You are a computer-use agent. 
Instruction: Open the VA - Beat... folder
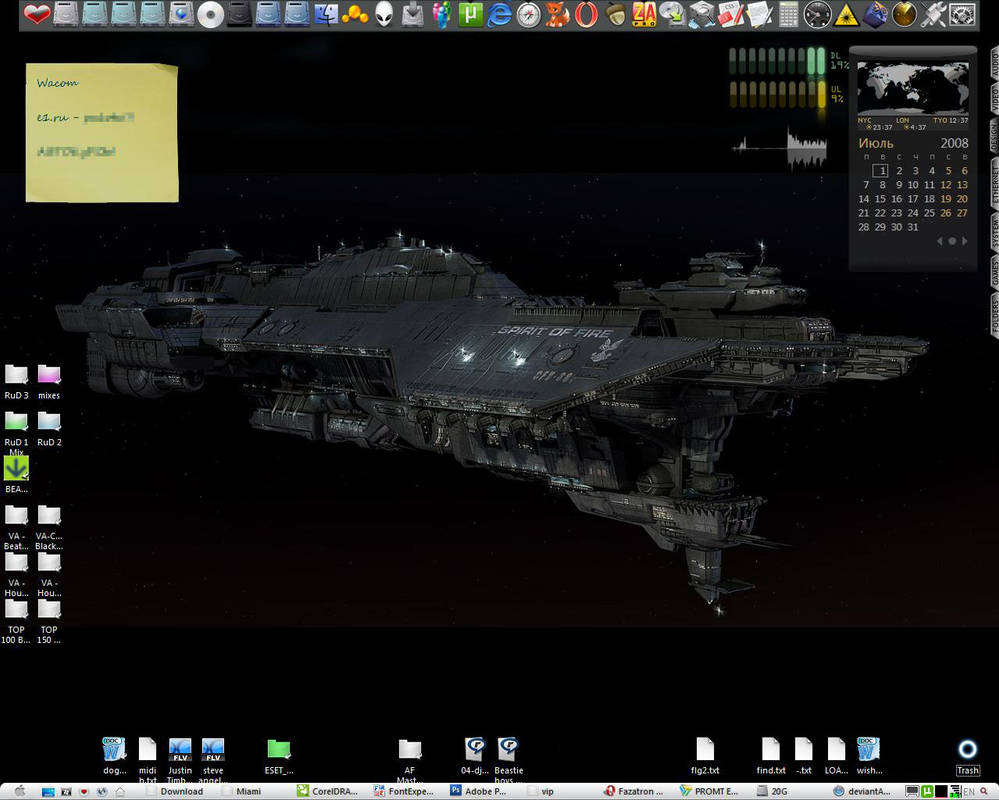16,527
